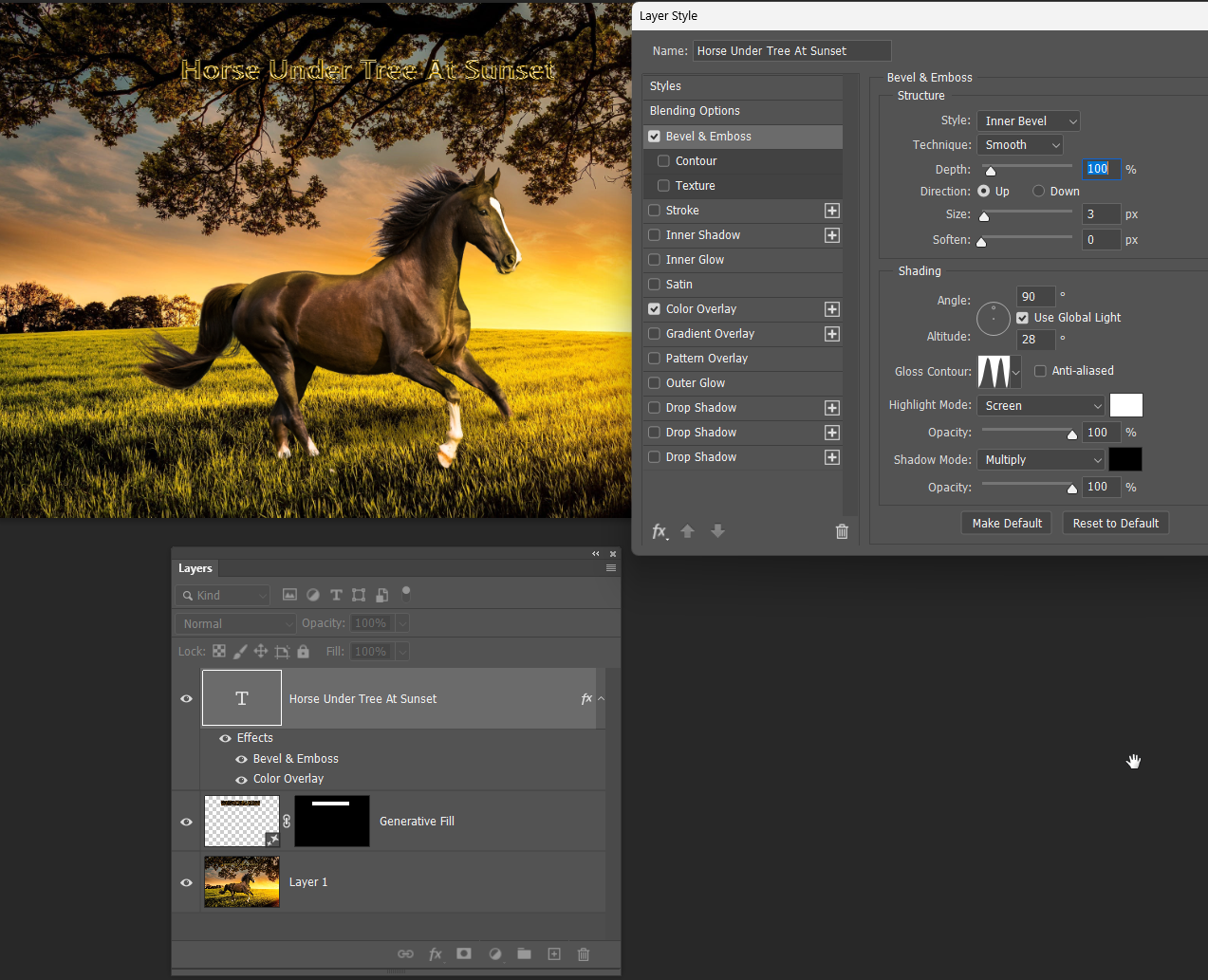
Task: Click the link layers chain icon
Action: click(405, 953)
